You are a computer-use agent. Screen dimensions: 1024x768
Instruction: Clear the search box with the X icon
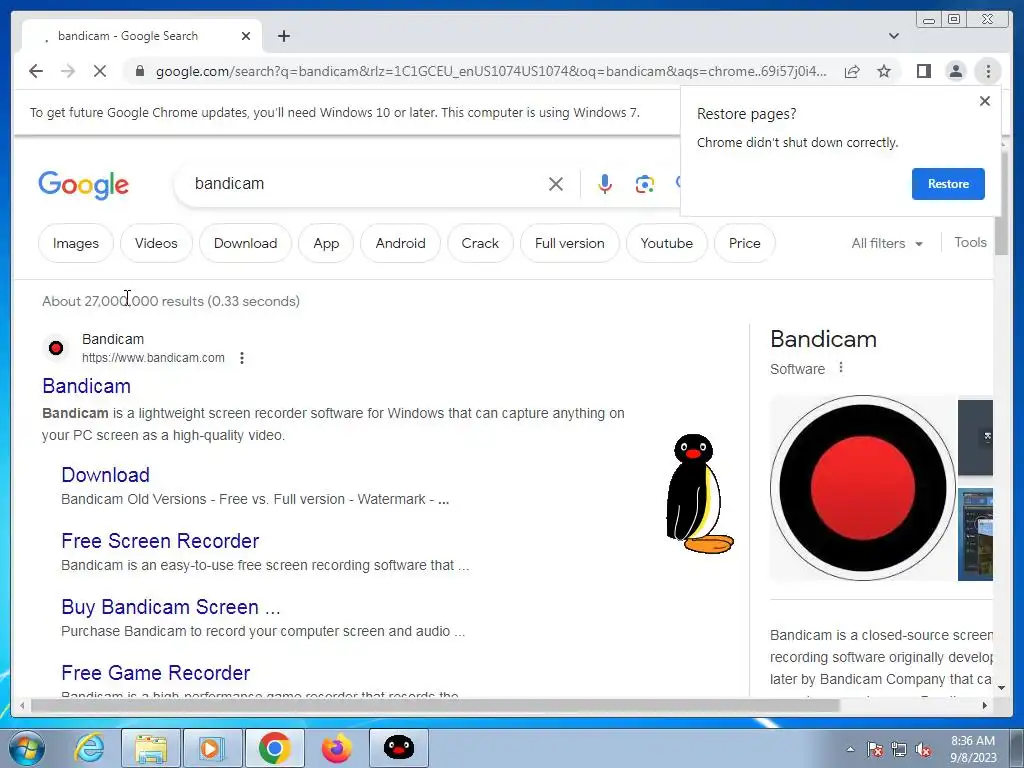[x=556, y=184]
